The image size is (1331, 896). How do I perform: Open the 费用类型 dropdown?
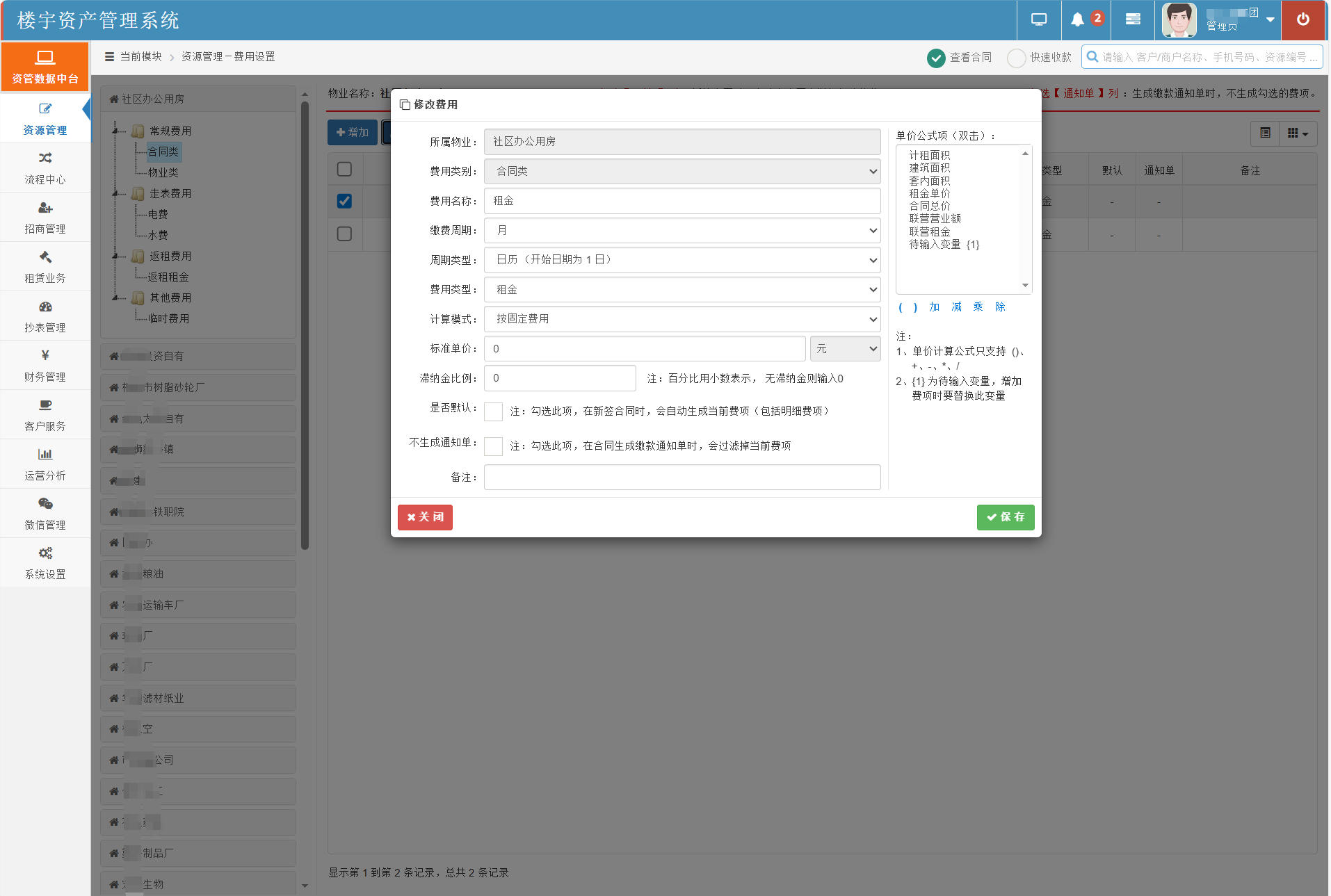[x=682, y=289]
